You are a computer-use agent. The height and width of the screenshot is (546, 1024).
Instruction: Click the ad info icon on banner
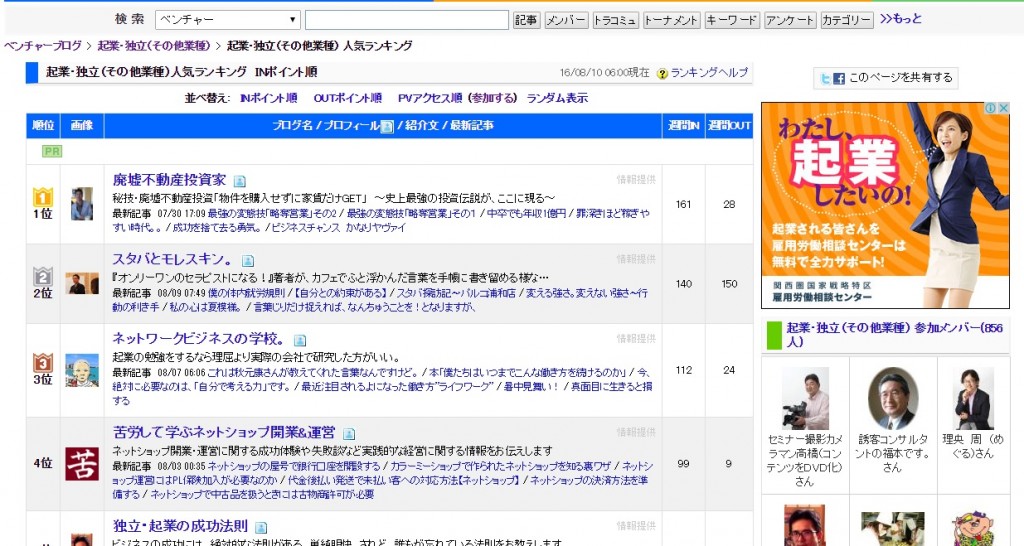click(x=990, y=109)
